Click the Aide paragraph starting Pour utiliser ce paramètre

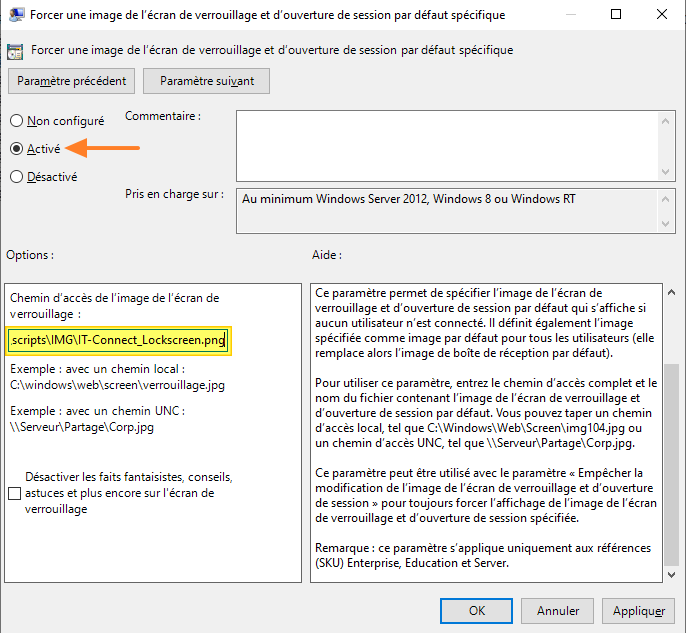point(486,413)
